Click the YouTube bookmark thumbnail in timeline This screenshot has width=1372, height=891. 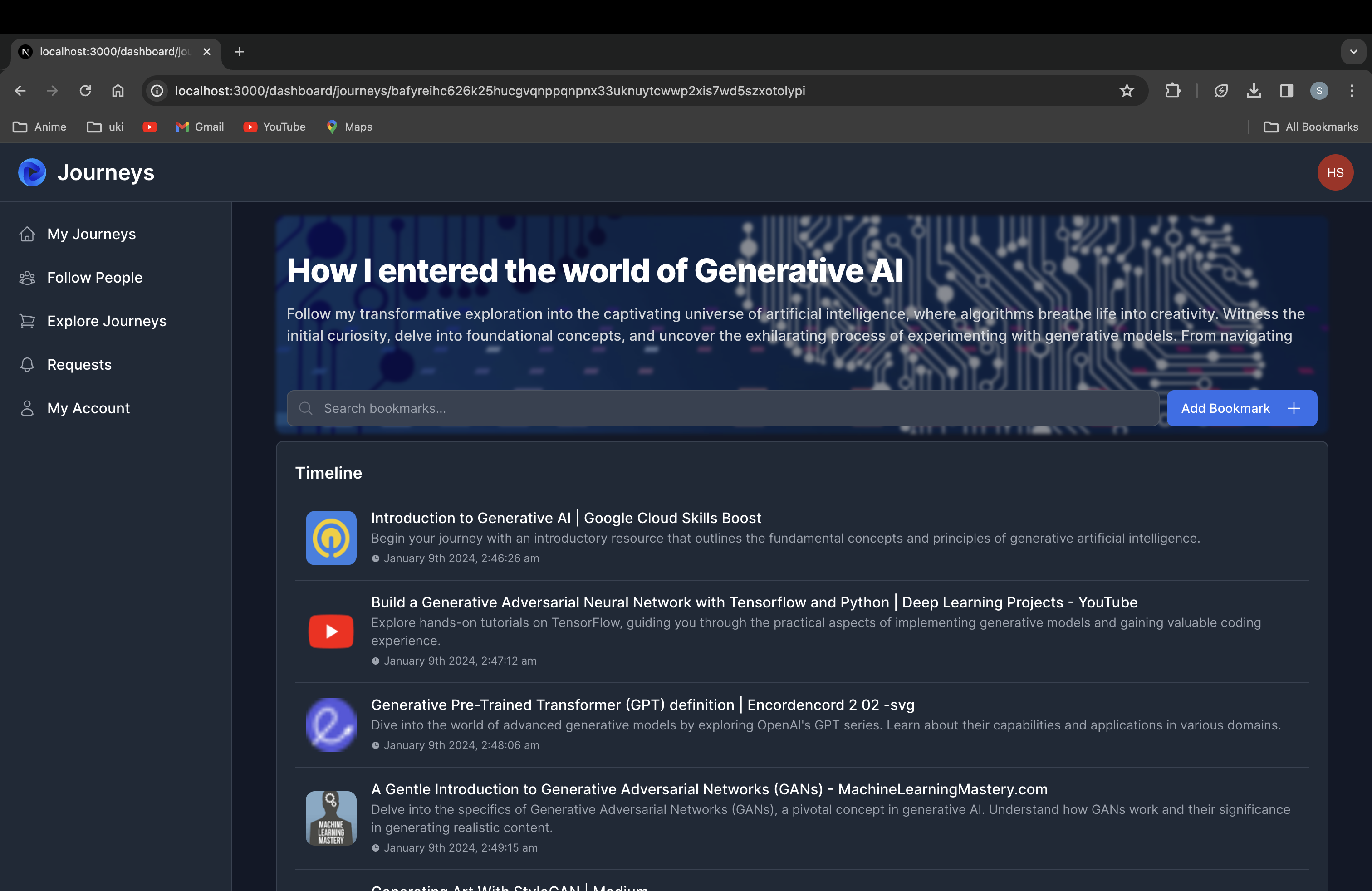[331, 631]
